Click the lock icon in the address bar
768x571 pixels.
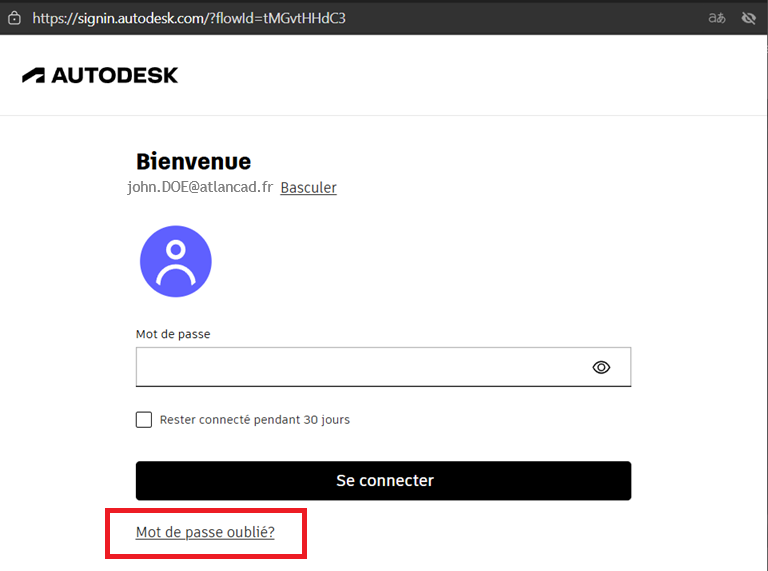coord(15,18)
